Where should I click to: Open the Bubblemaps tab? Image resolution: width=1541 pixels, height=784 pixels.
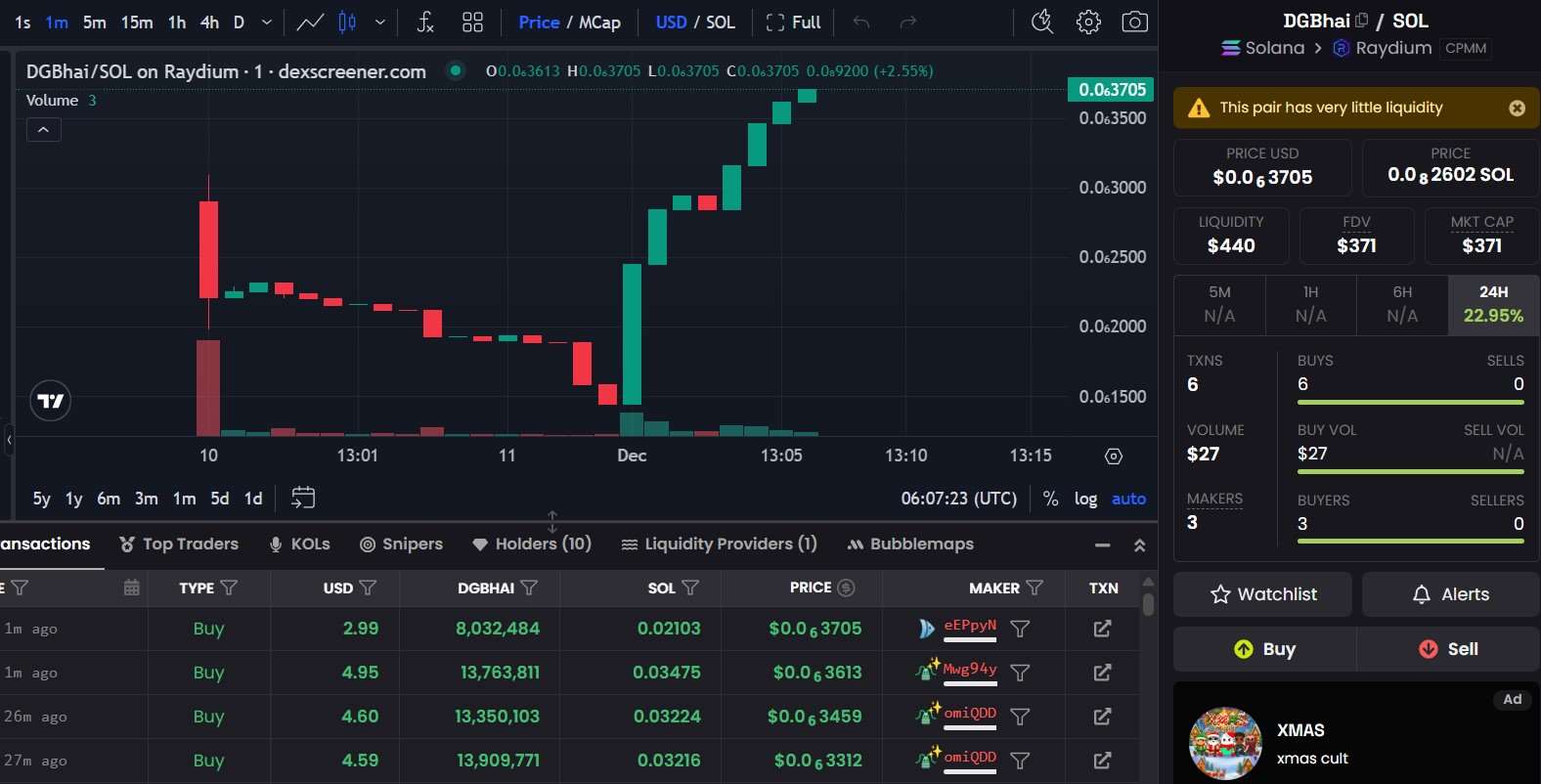[910, 544]
